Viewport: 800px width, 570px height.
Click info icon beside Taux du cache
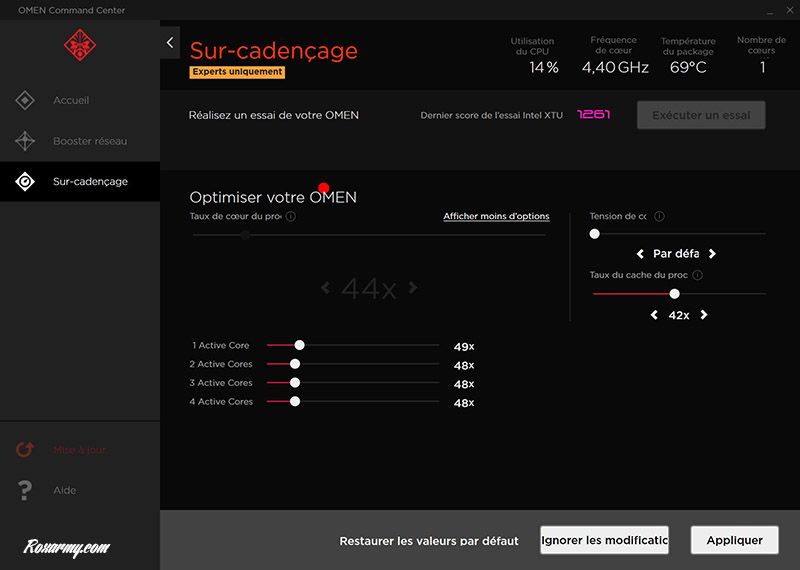(x=697, y=275)
